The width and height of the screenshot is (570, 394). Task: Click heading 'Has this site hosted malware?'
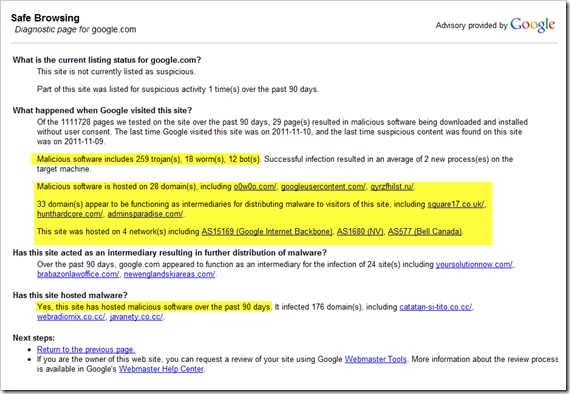pyautogui.click(x=70, y=295)
